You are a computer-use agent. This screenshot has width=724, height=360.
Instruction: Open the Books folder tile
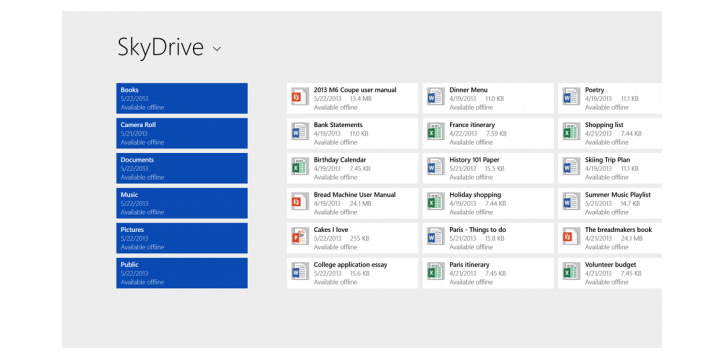click(x=182, y=98)
